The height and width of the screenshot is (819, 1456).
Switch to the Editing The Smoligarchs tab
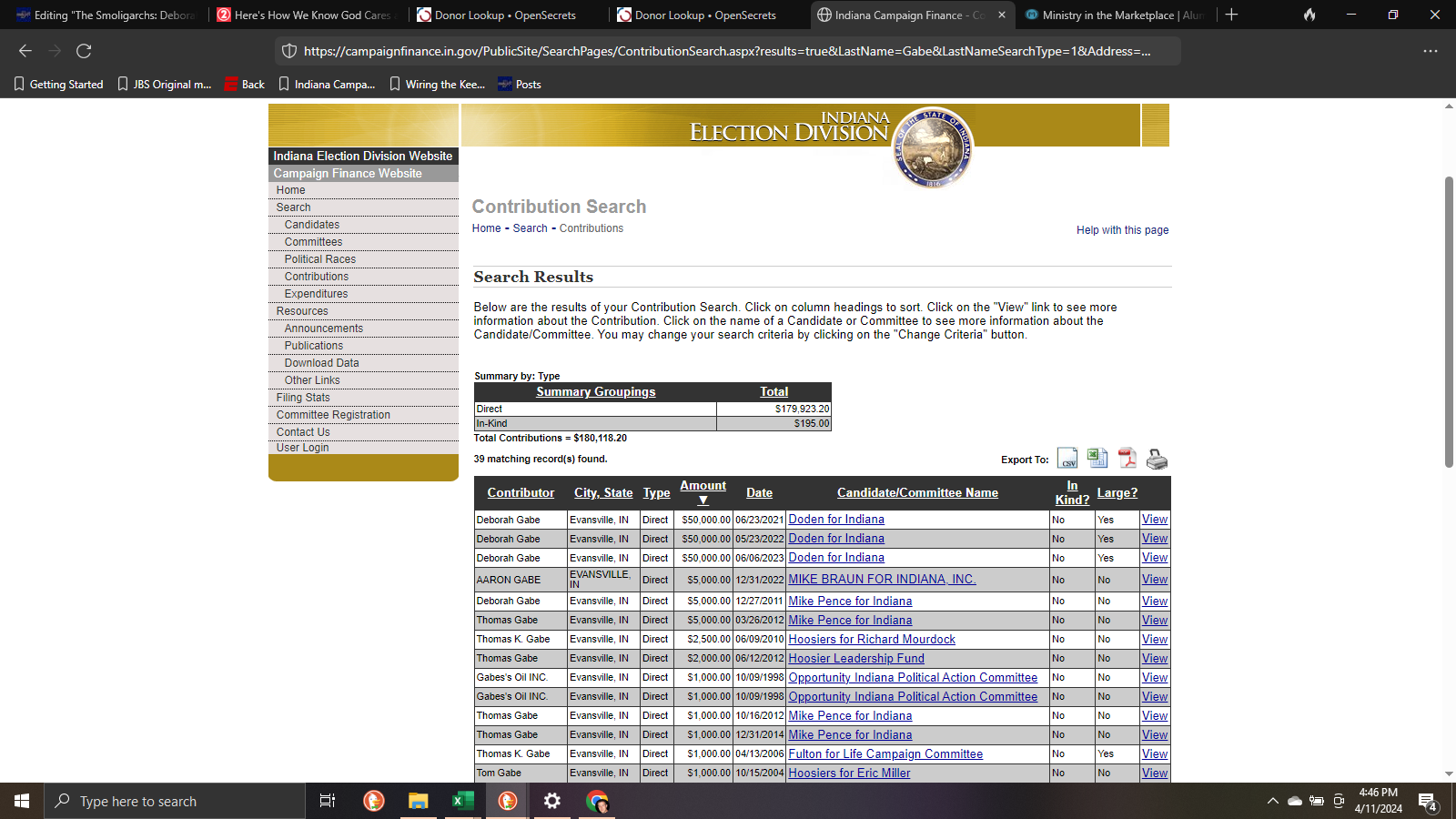coord(105,15)
